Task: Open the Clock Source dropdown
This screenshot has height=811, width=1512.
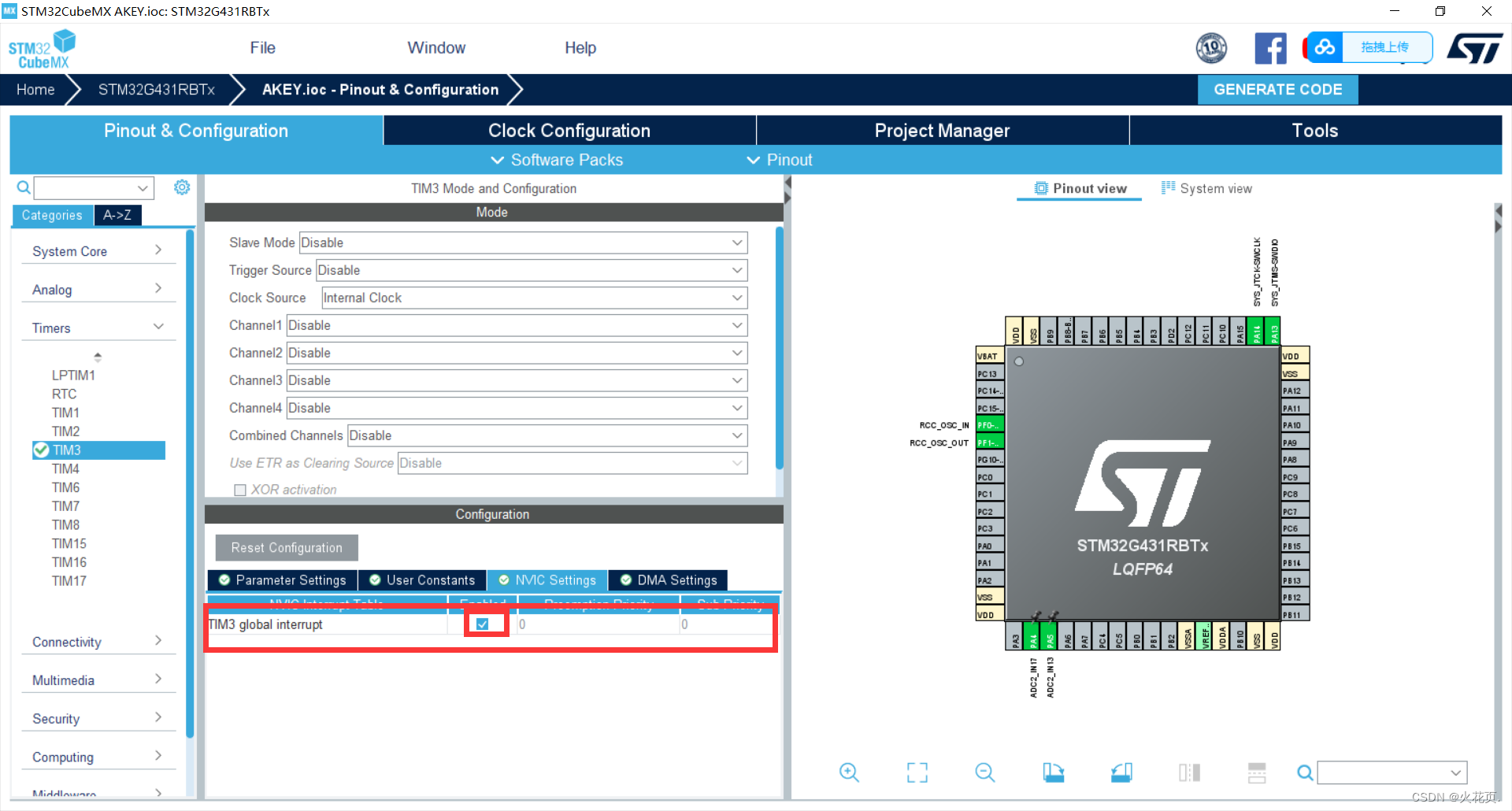Action: point(535,298)
